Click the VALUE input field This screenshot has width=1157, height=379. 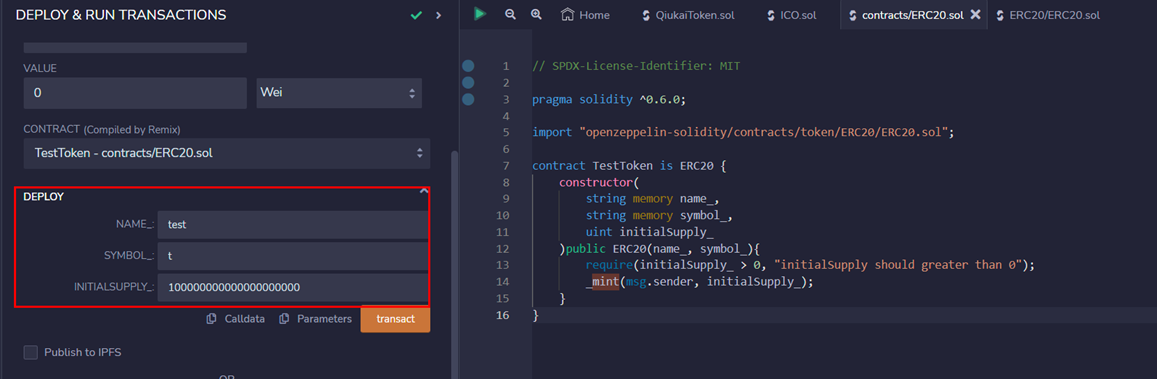tap(135, 93)
